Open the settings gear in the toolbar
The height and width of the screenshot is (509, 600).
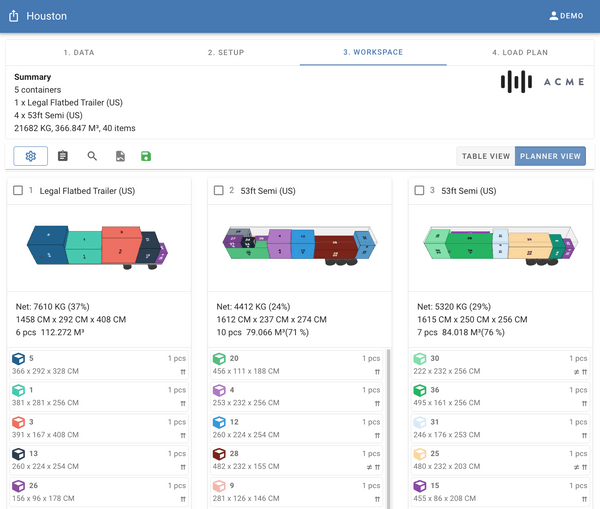[x=30, y=156]
